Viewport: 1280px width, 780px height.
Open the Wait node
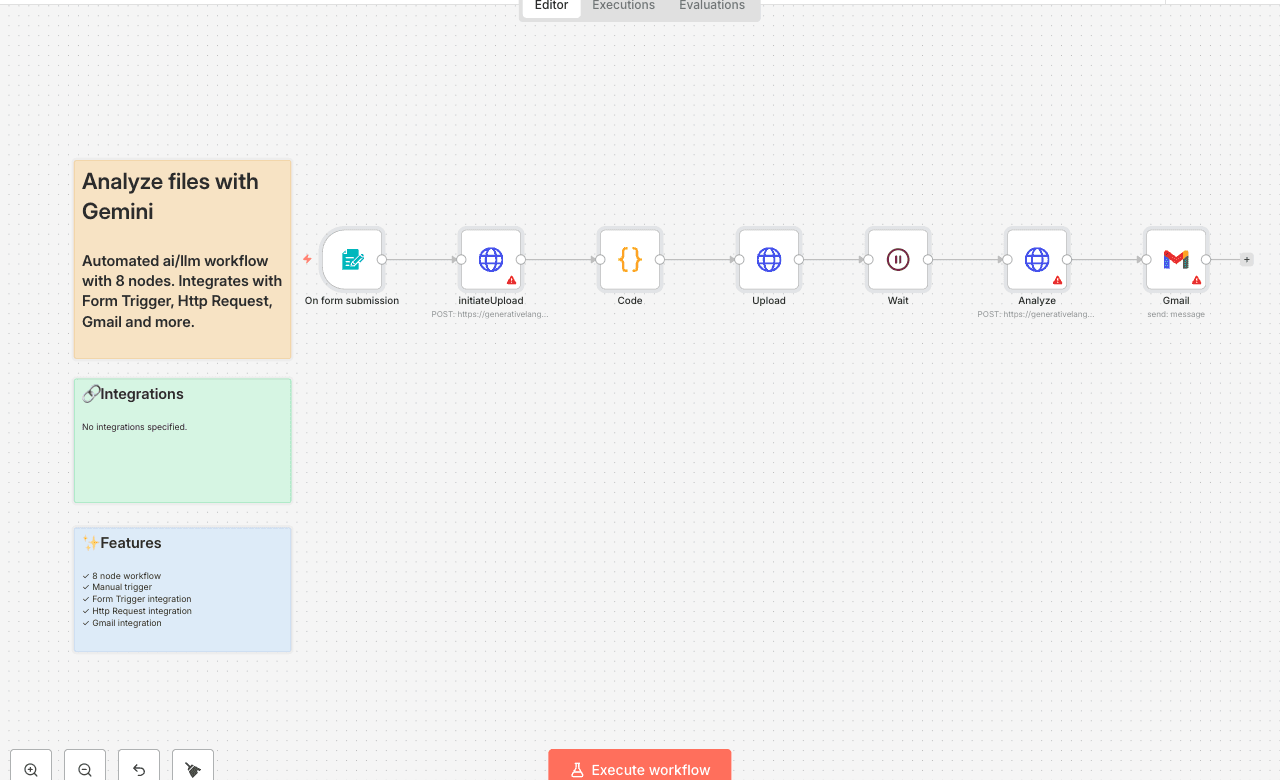click(x=897, y=259)
